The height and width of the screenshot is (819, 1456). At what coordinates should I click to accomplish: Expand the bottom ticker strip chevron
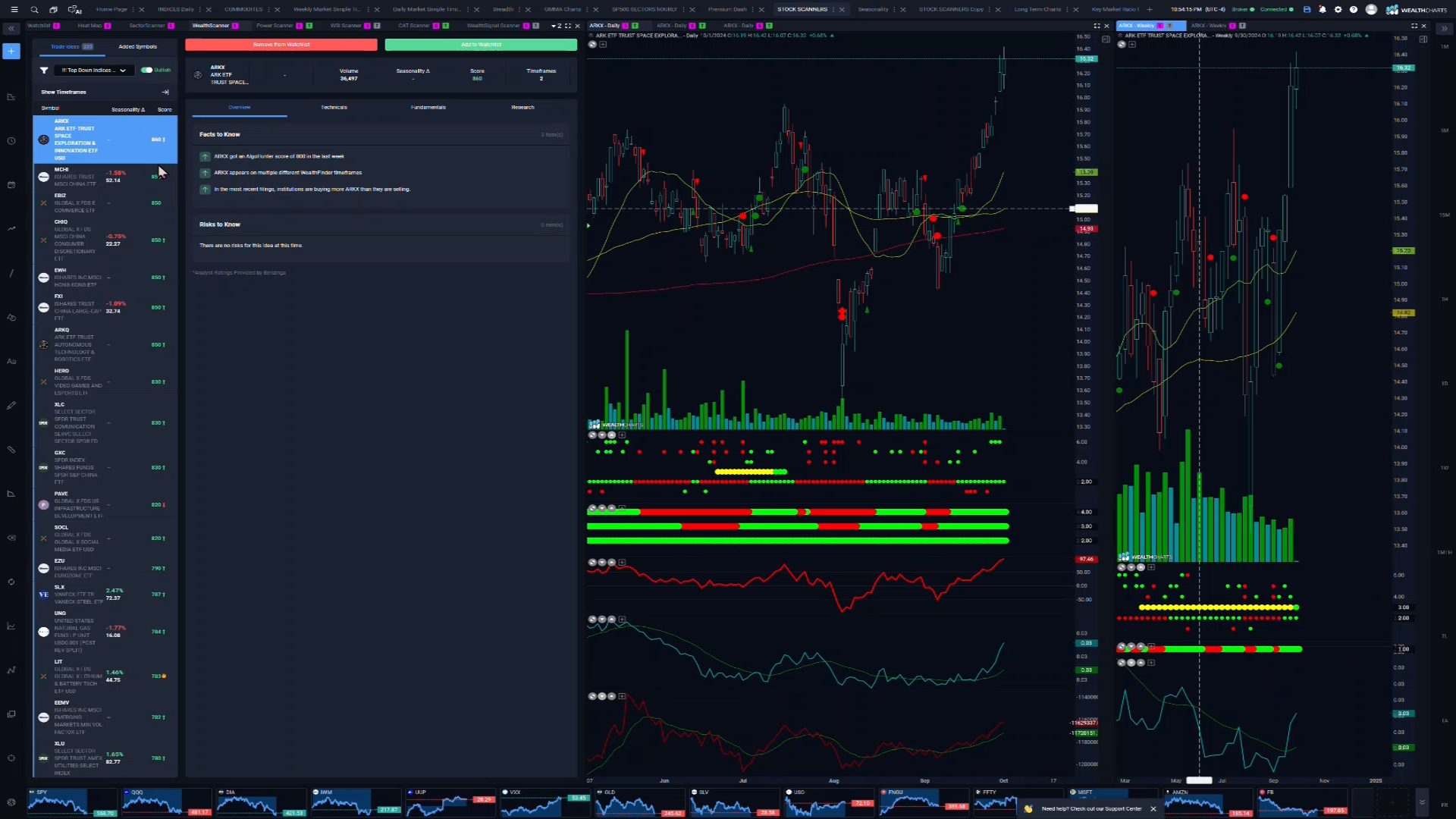coord(1422,802)
